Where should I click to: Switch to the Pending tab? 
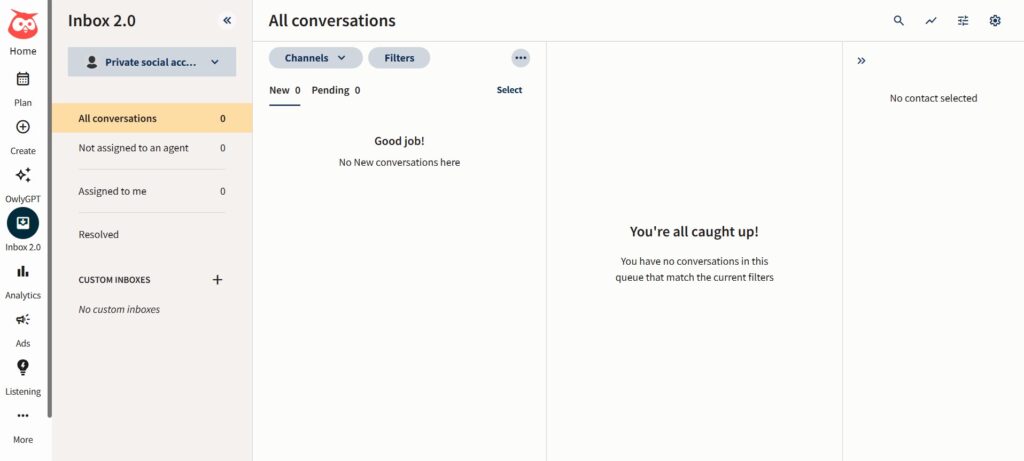(x=336, y=91)
